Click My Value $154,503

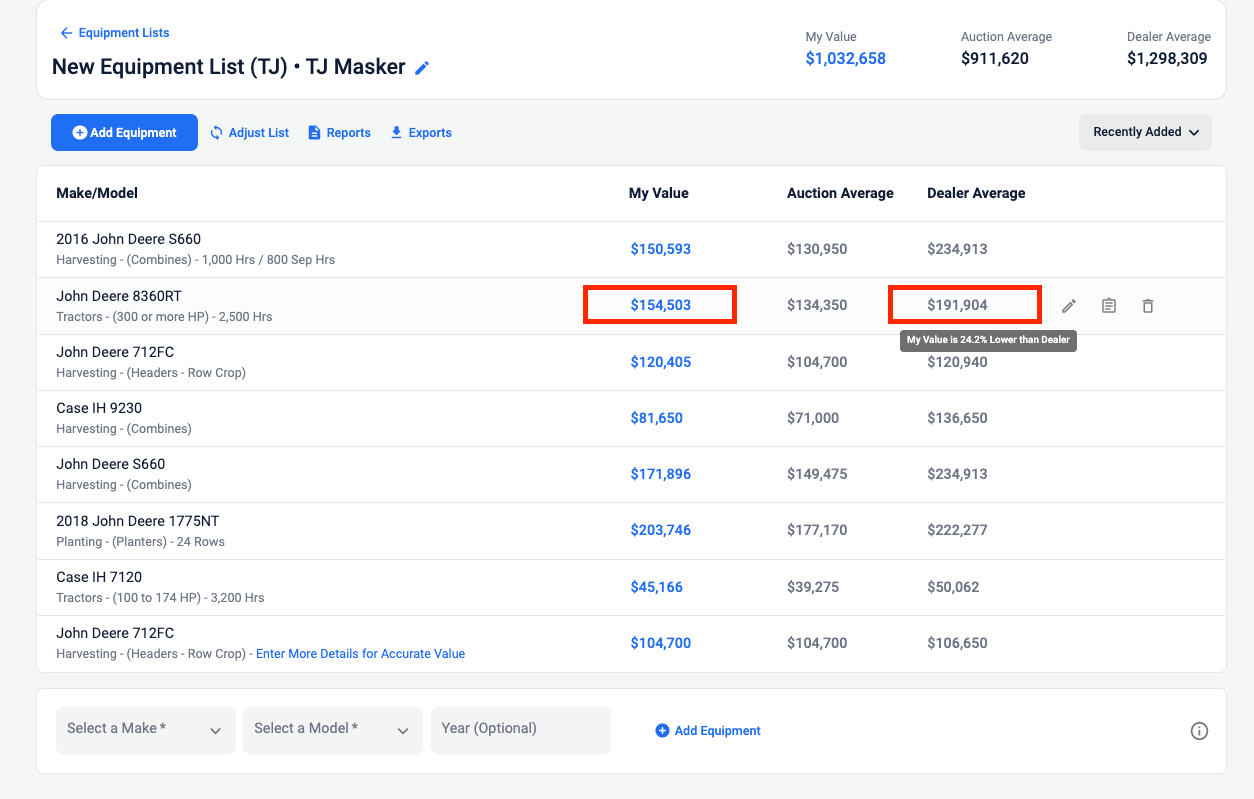tap(660, 305)
